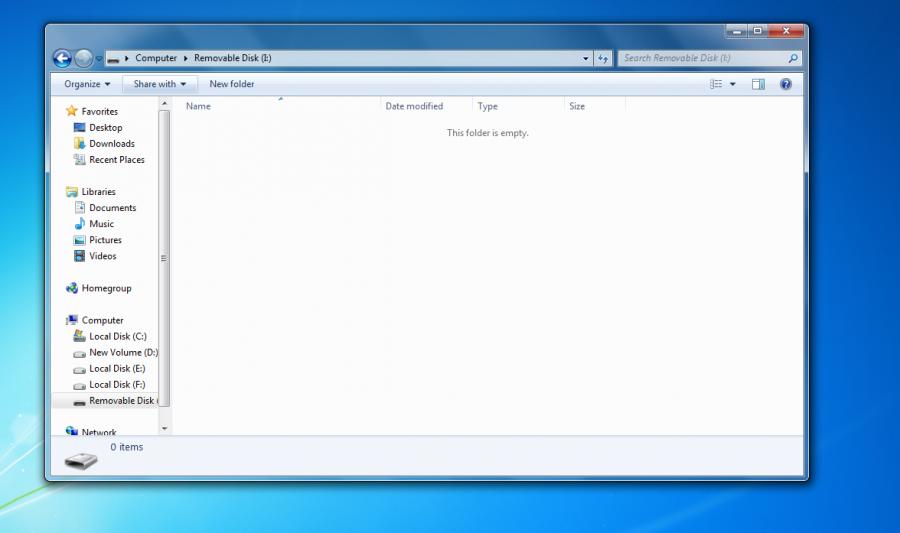Select Network in navigation pane
900x533 pixels.
tap(99, 431)
